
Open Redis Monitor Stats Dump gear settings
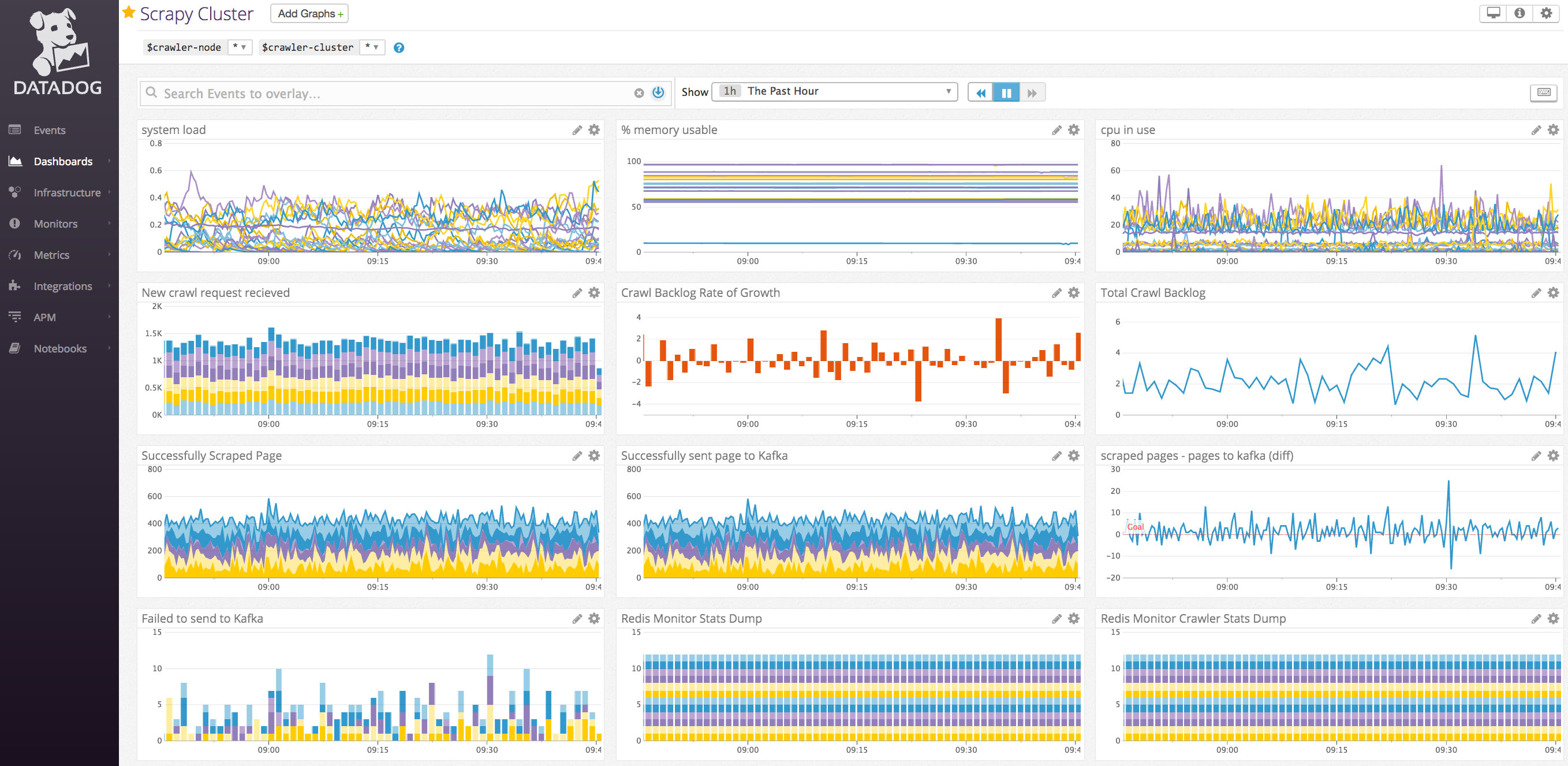click(1074, 619)
